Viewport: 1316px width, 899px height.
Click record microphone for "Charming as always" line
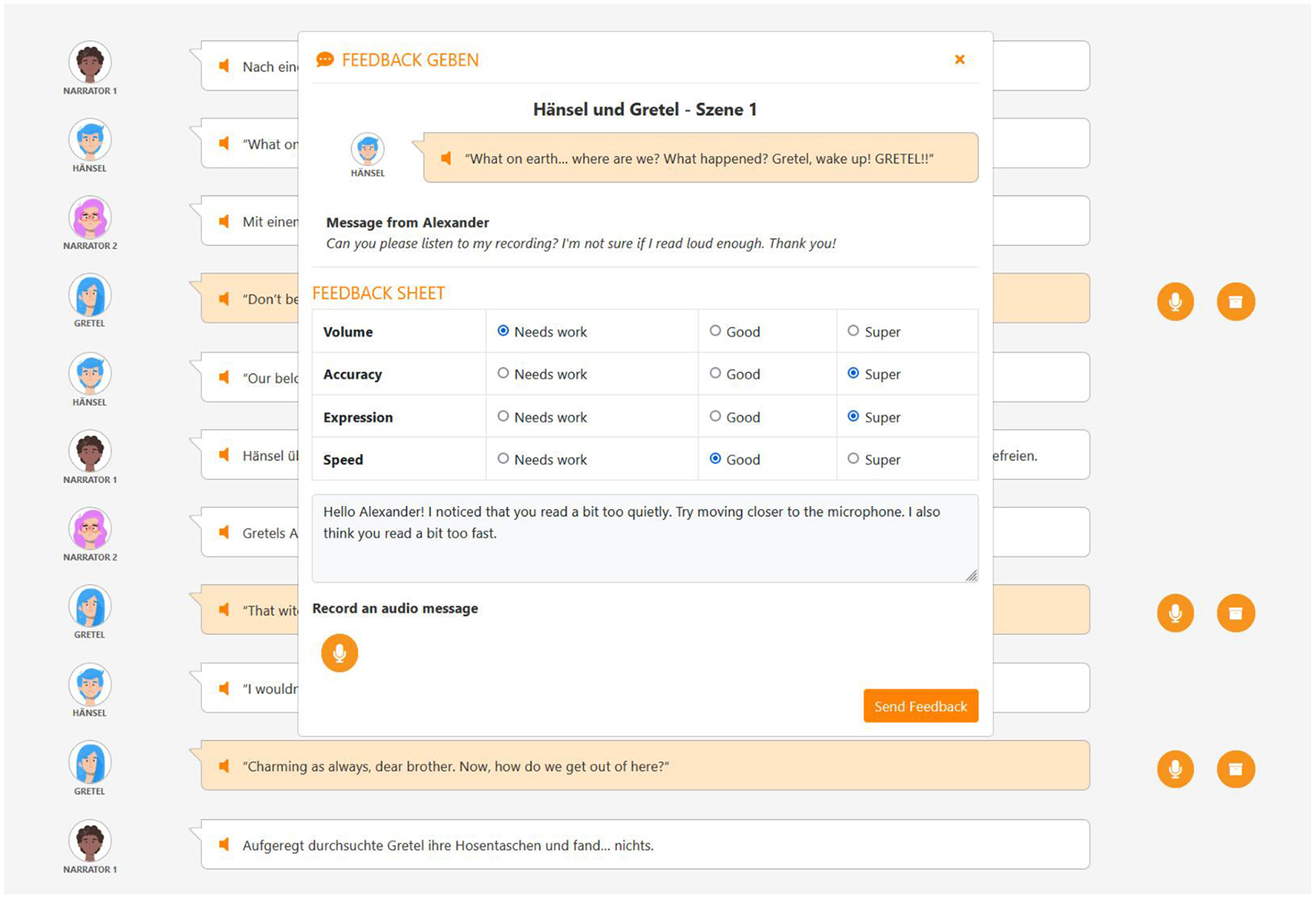pyautogui.click(x=1175, y=769)
